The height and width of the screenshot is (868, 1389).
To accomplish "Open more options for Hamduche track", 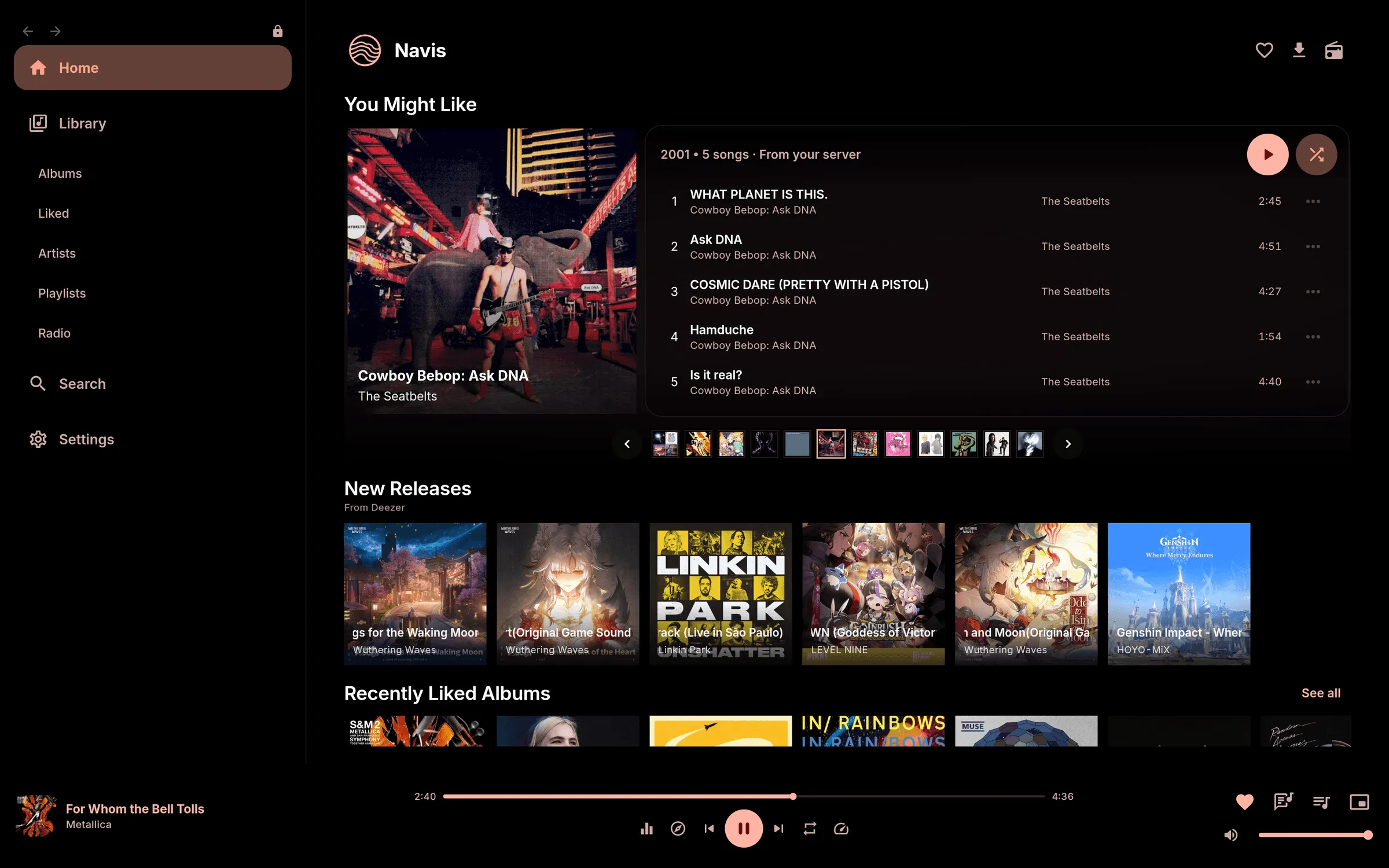I will point(1313,337).
